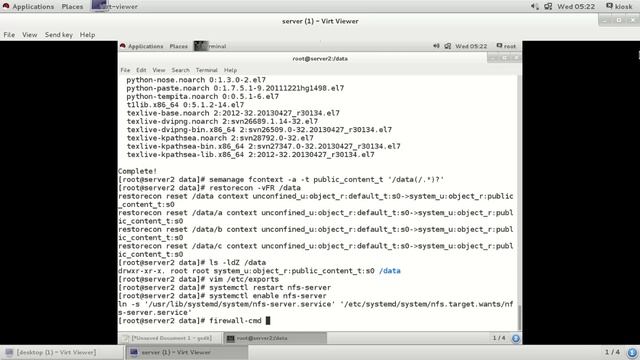Open the terminal Terminal menu
This screenshot has width=640, height=360.
207,70
